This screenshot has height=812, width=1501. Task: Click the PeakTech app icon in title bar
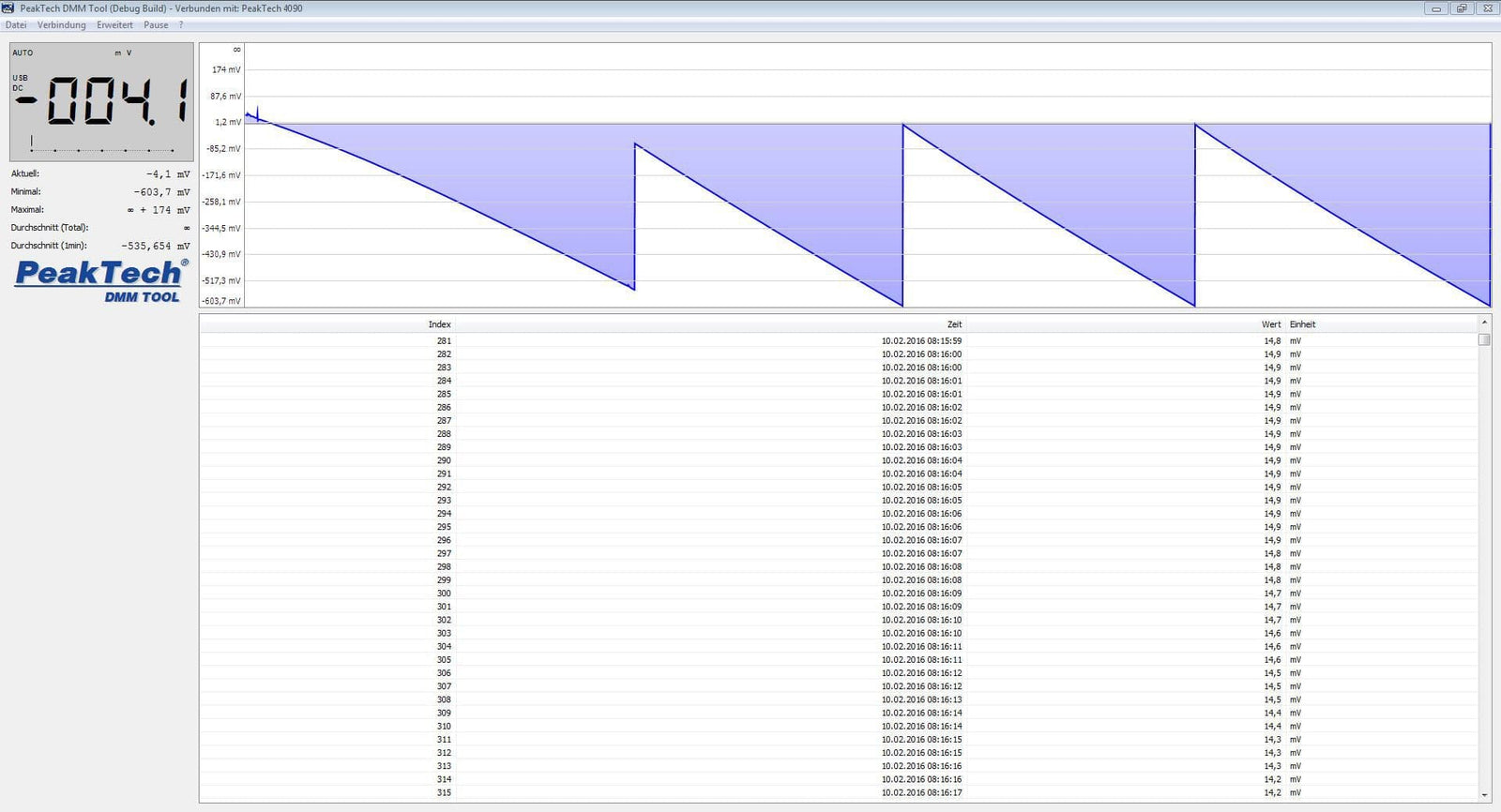(x=8, y=8)
